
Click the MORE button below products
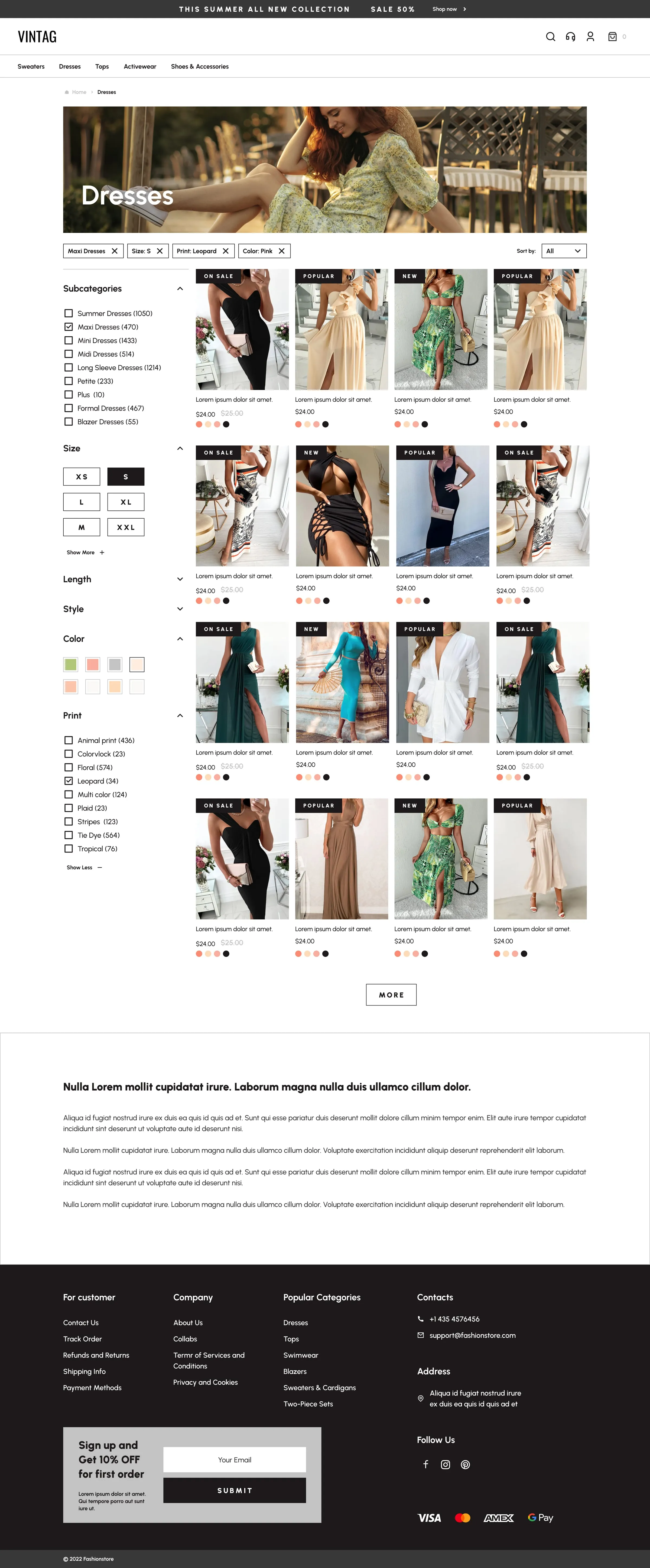[x=391, y=995]
